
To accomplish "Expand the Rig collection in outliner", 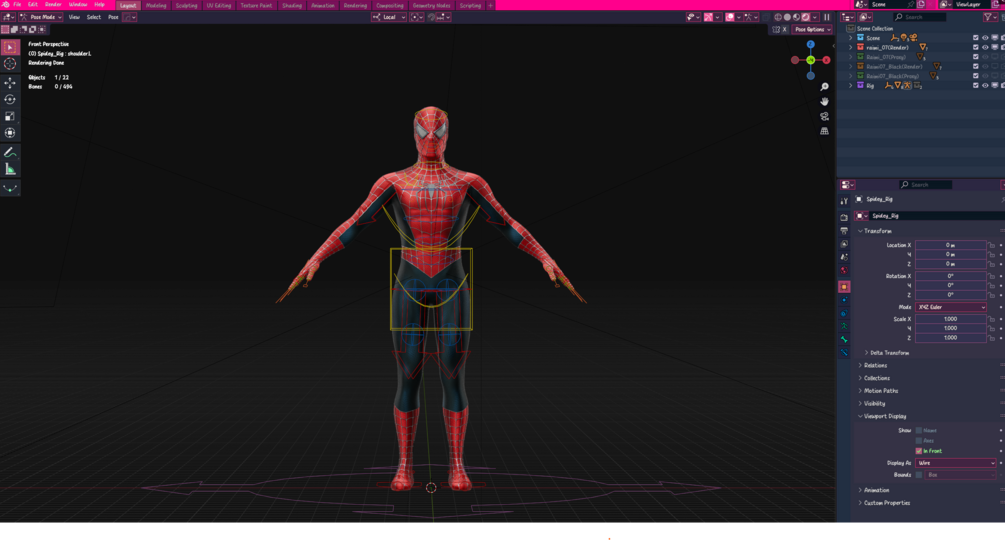I will pos(851,85).
